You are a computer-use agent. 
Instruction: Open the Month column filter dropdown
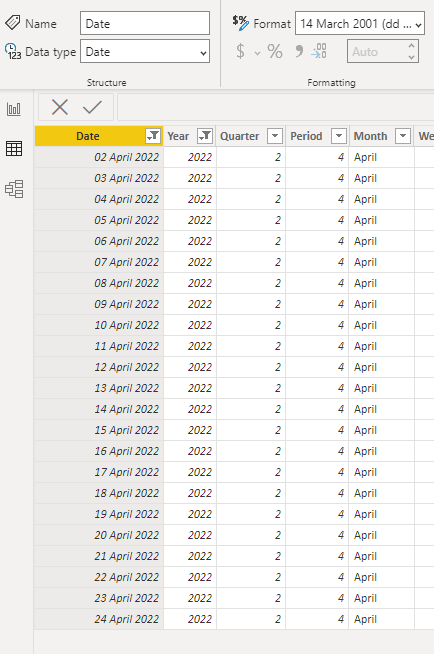pyautogui.click(x=403, y=136)
